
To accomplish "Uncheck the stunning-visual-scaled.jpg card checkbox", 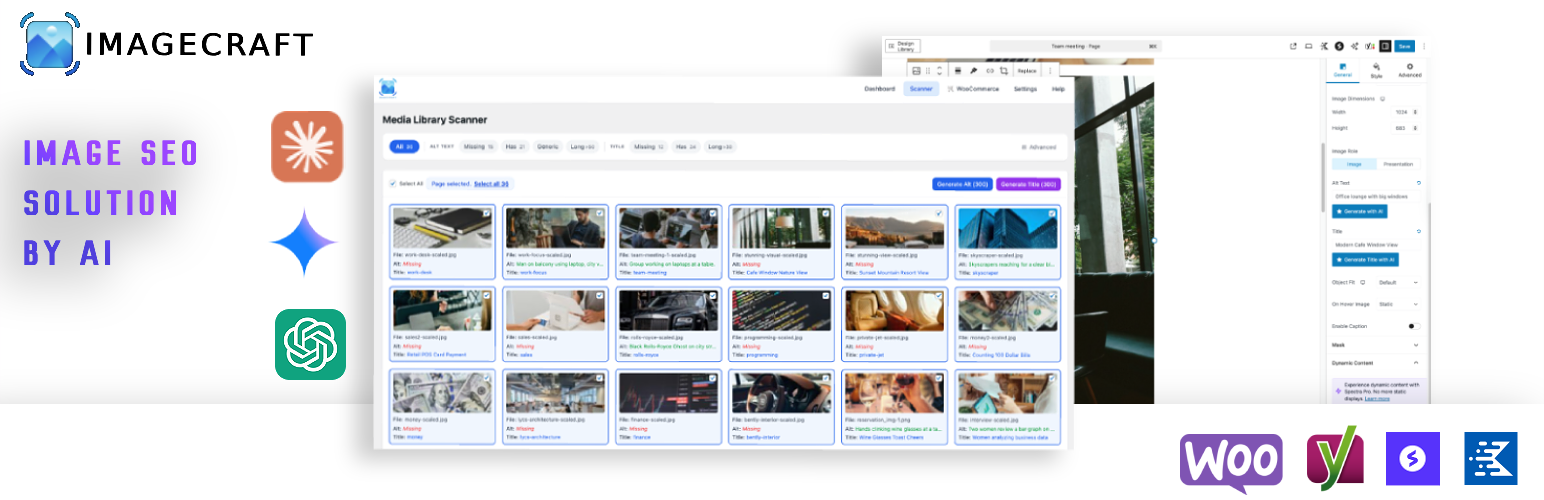I will [825, 213].
